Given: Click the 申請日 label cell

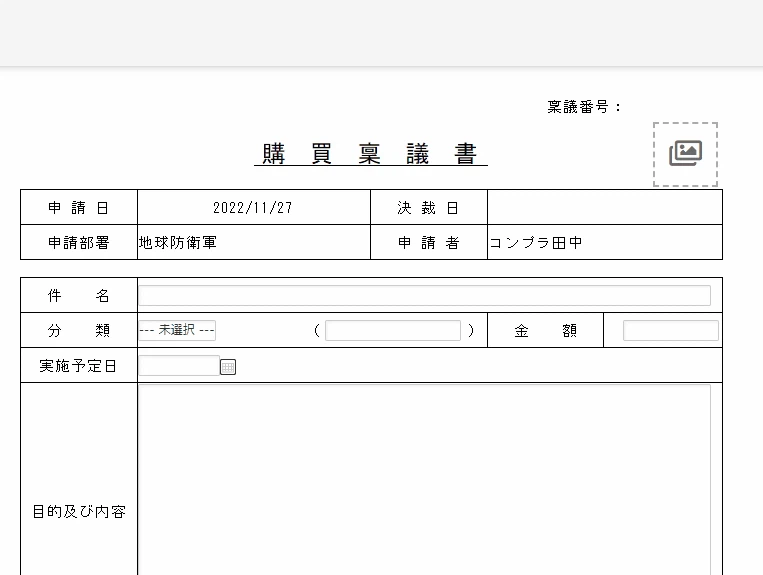Looking at the screenshot, I should click(x=79, y=207).
